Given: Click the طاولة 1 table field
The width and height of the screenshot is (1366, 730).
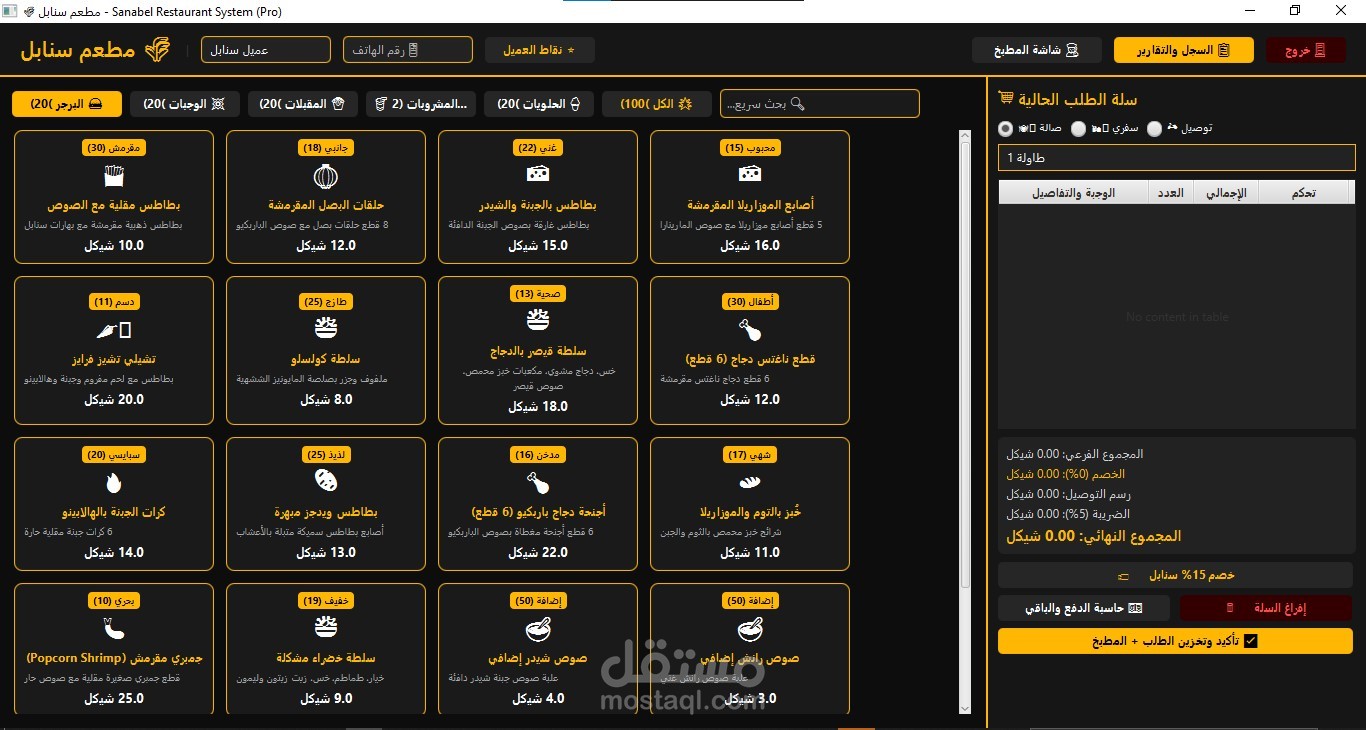Looking at the screenshot, I should tap(1177, 158).
